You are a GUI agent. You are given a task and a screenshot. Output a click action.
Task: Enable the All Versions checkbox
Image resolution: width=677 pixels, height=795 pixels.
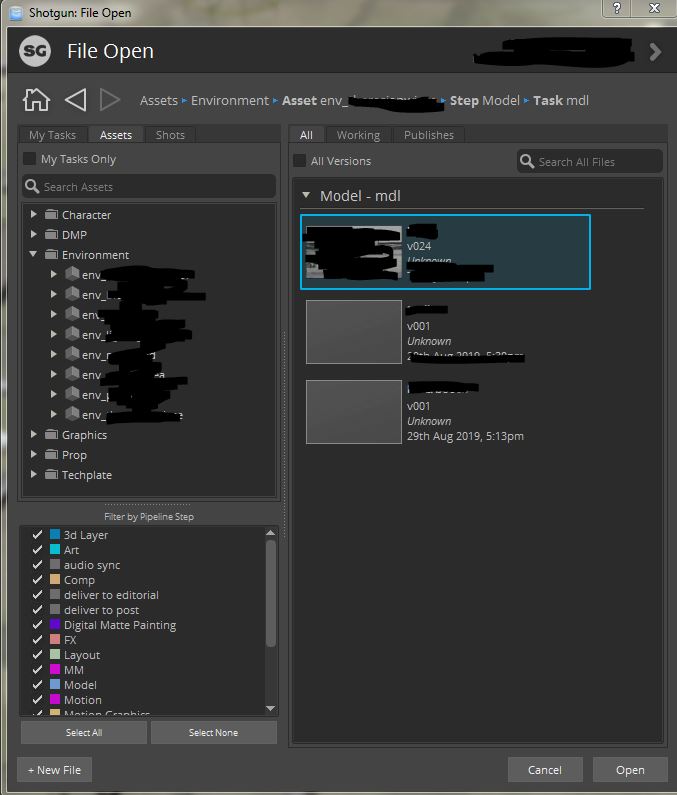pos(300,161)
